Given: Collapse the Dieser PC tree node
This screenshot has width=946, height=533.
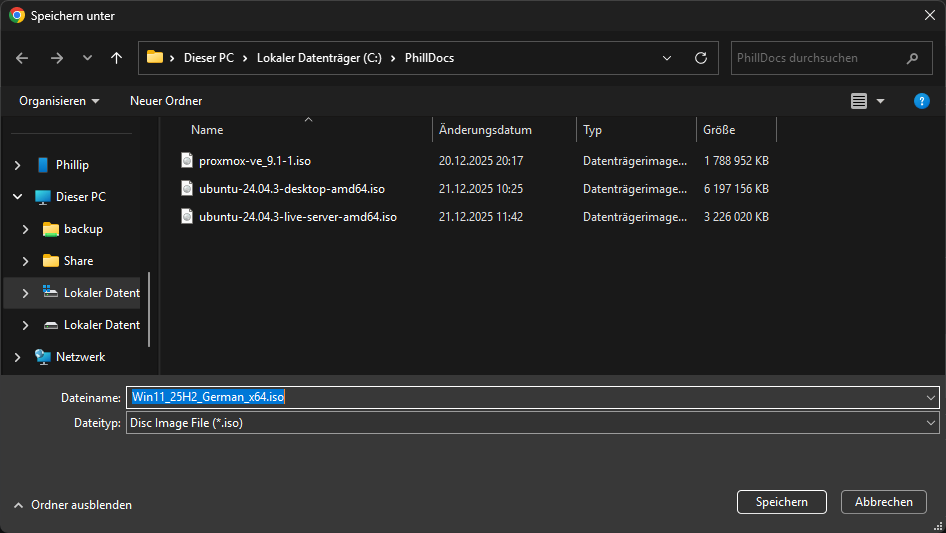Looking at the screenshot, I should 17,197.
